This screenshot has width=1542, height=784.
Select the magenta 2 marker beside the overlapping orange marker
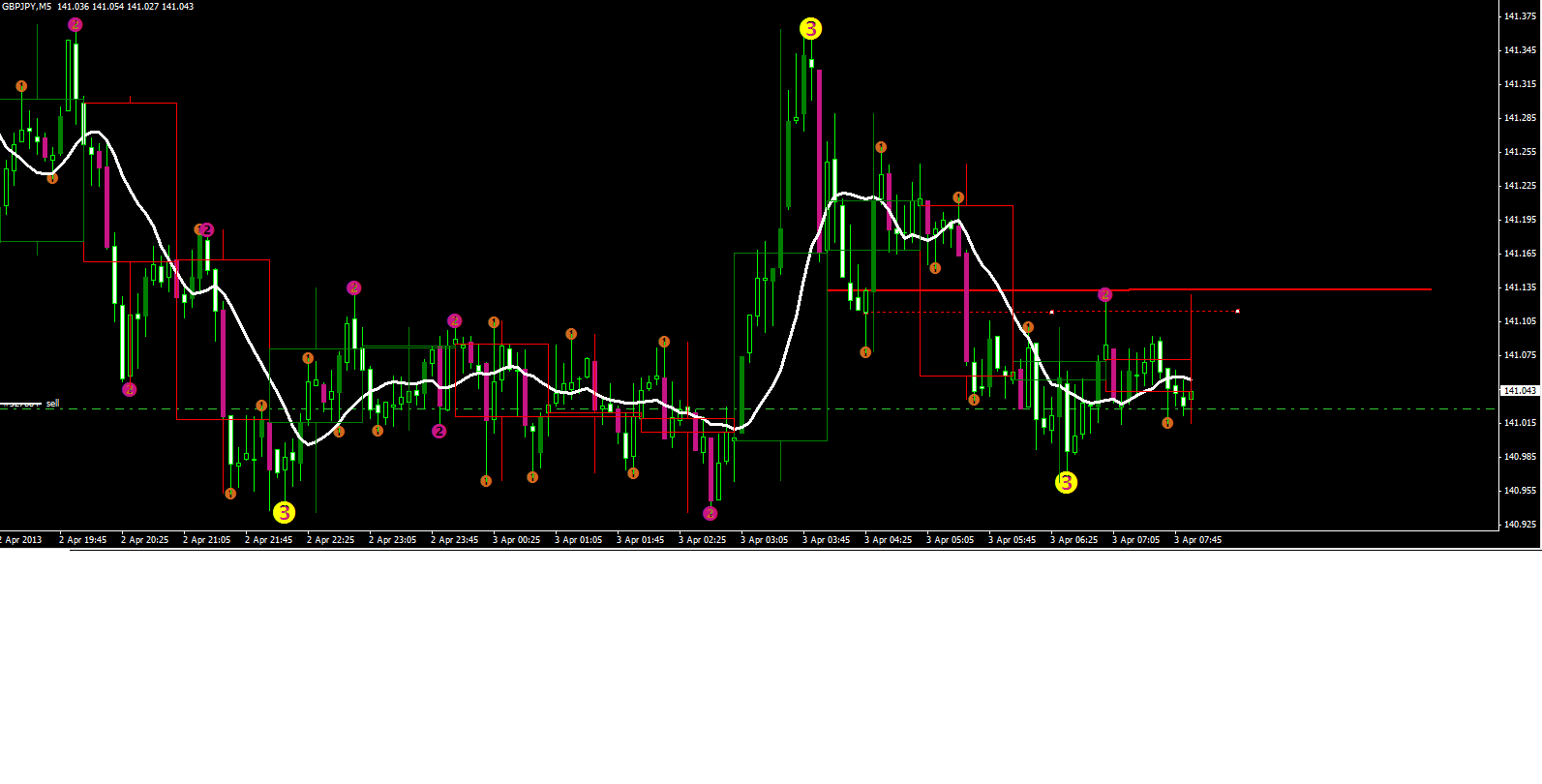[x=207, y=230]
